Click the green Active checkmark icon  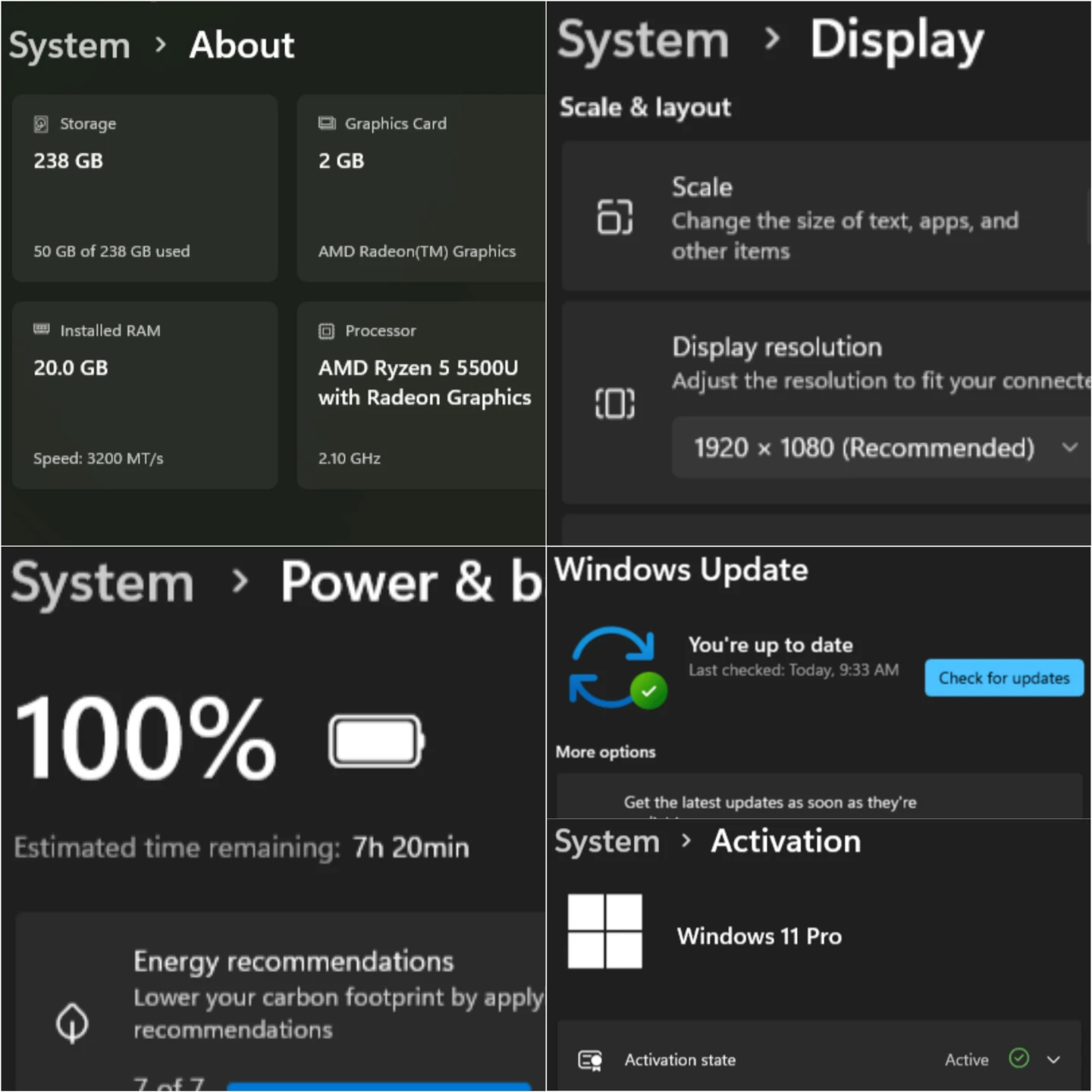coord(1019,1058)
